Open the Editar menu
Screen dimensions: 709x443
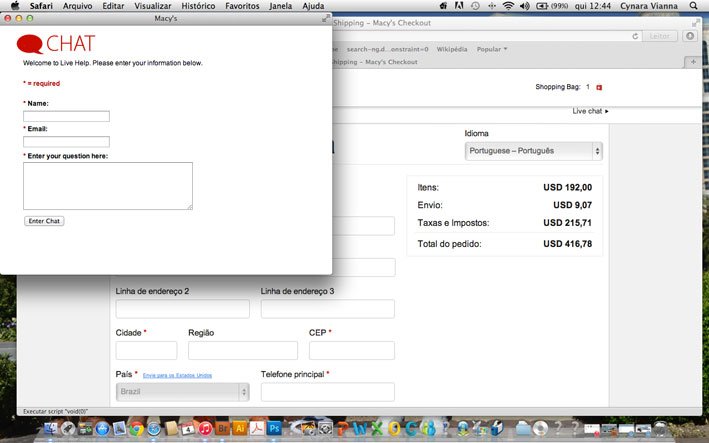coord(113,6)
